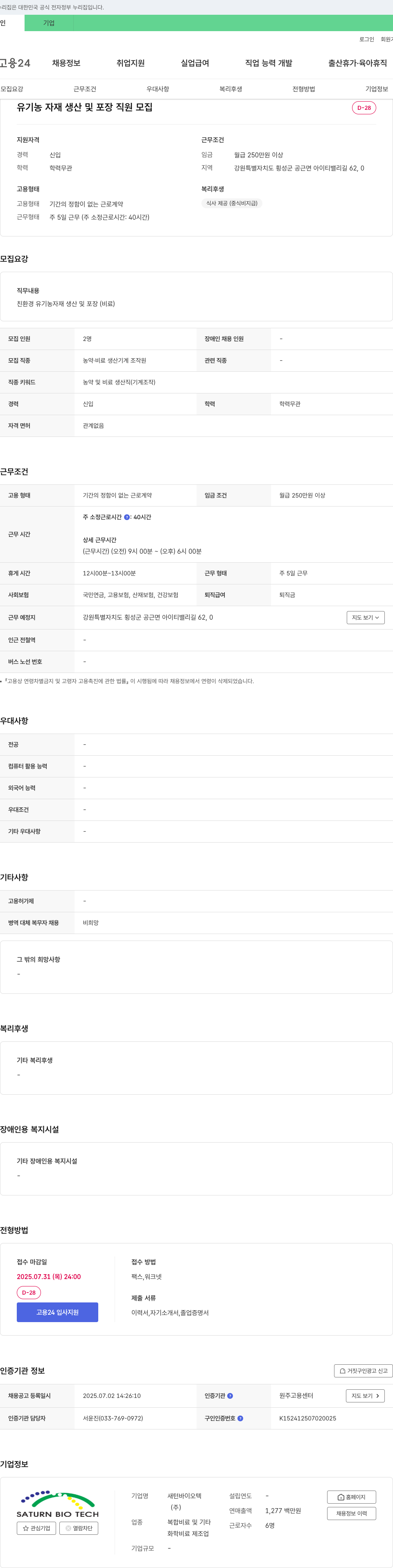
Task: Select the 기업 tab at the top
Action: 49,23
